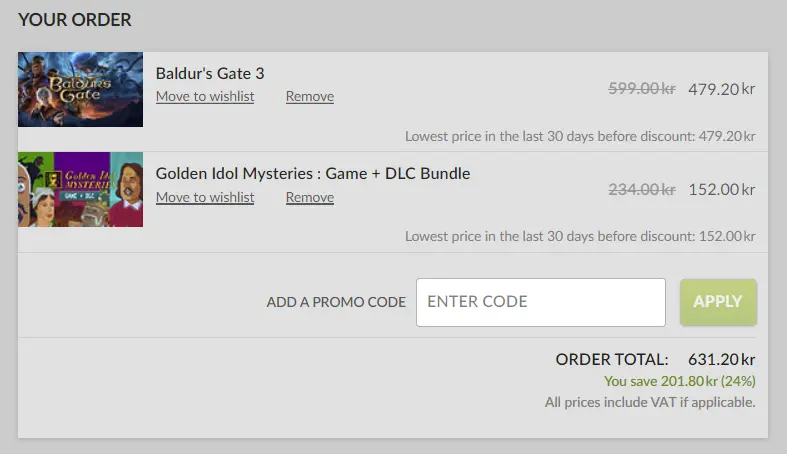Select the 479.20 kr discounted price
Screen dimensions: 787x454
pos(721,89)
